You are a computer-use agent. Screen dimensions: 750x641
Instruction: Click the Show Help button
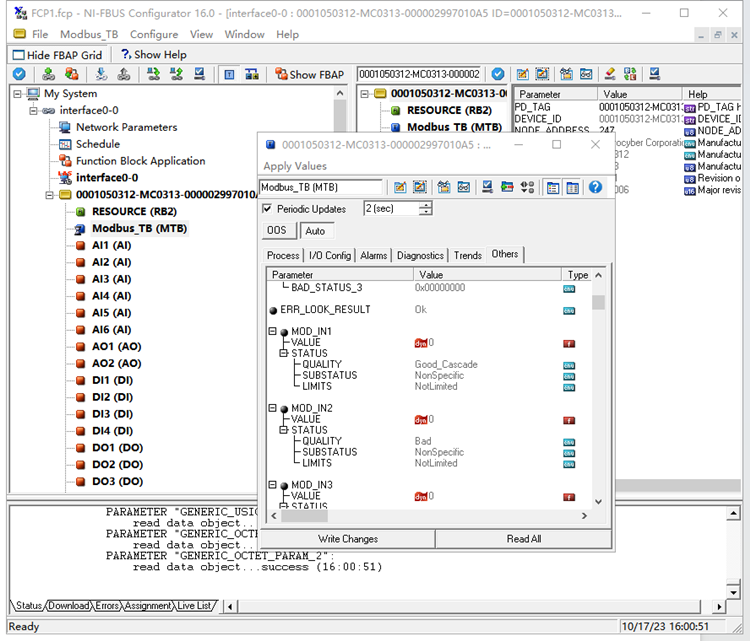154,55
